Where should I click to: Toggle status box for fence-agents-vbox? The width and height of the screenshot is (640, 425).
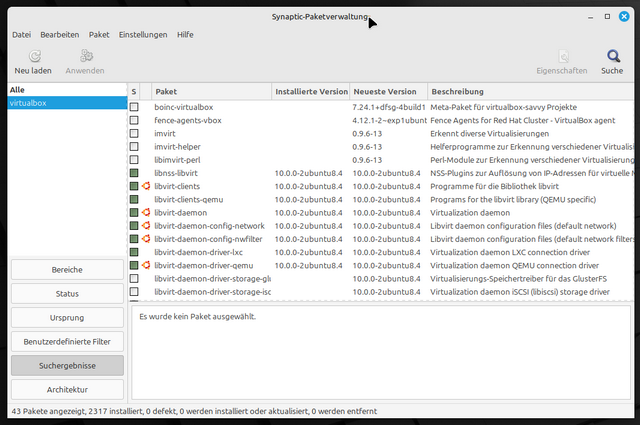(x=134, y=120)
